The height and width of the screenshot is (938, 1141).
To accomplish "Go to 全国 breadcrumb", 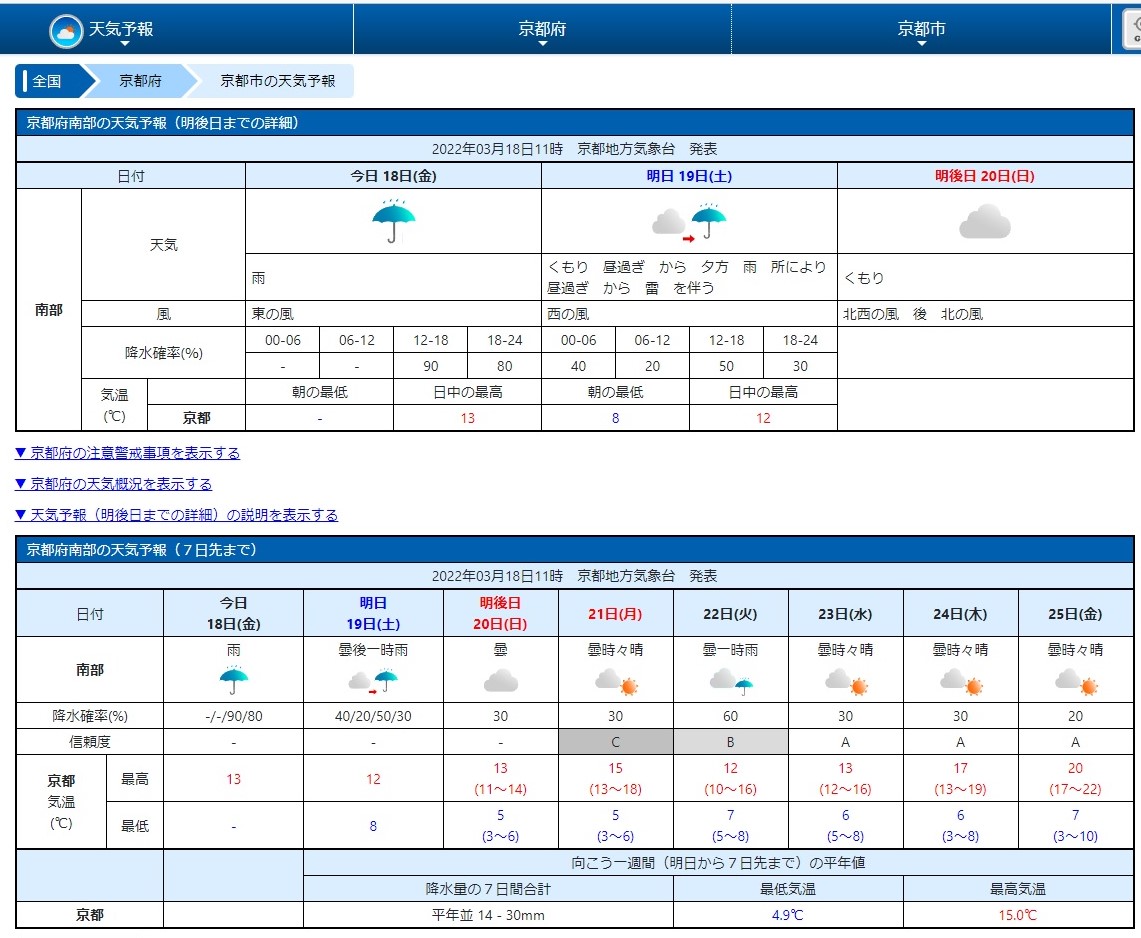I will [48, 81].
